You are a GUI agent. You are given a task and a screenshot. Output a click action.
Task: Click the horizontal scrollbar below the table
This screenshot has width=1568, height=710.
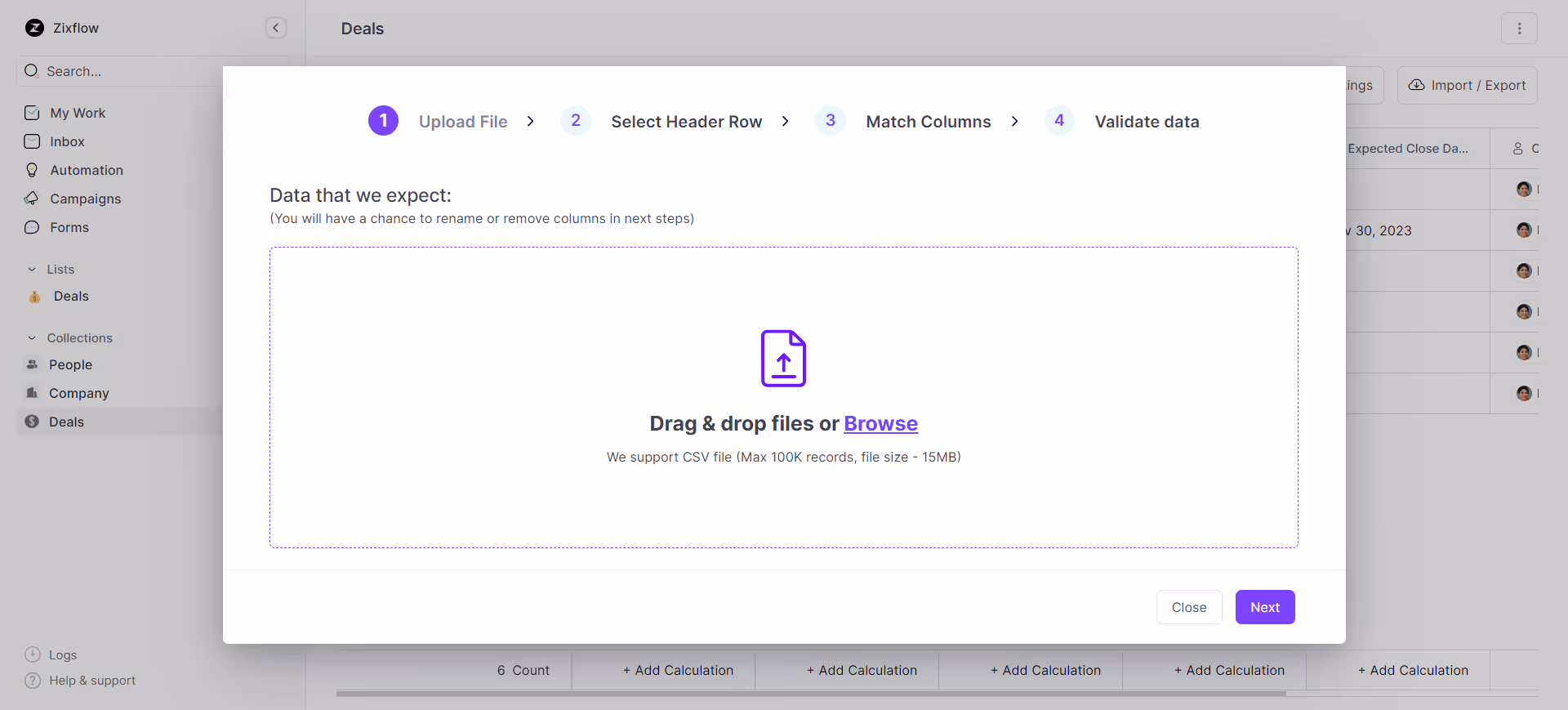pyautogui.click(x=811, y=694)
